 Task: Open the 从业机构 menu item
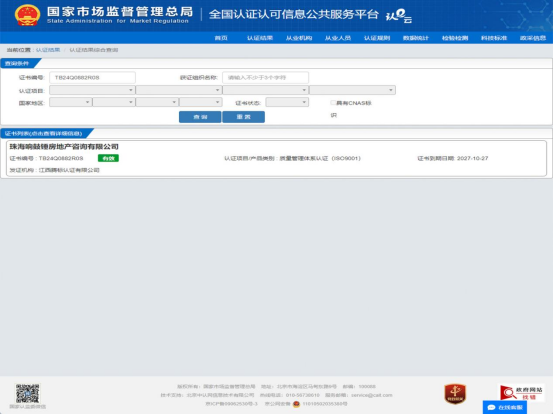point(299,38)
